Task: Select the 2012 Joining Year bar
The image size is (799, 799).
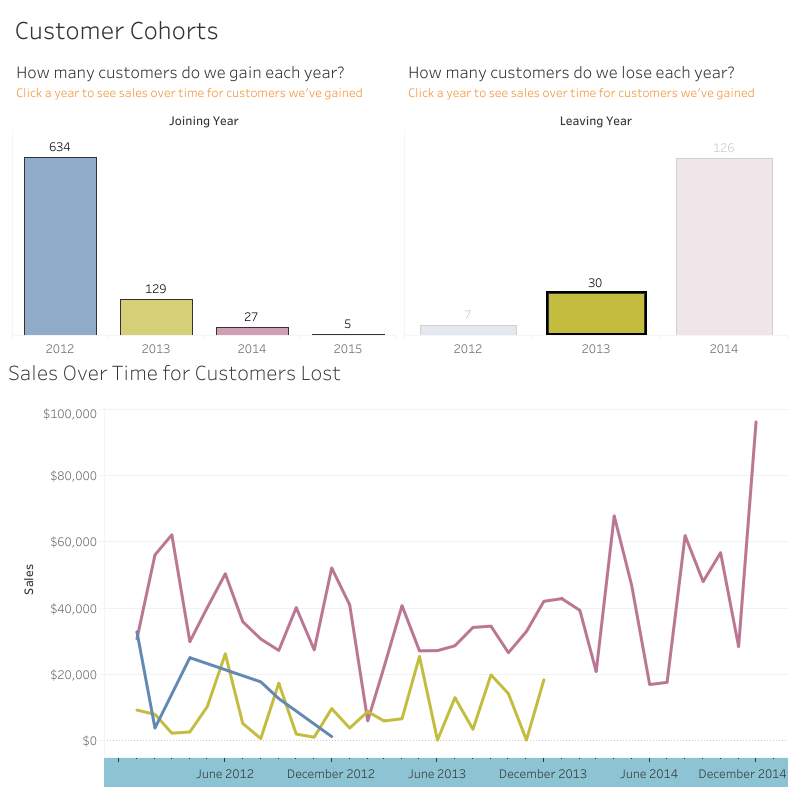Action: click(60, 245)
